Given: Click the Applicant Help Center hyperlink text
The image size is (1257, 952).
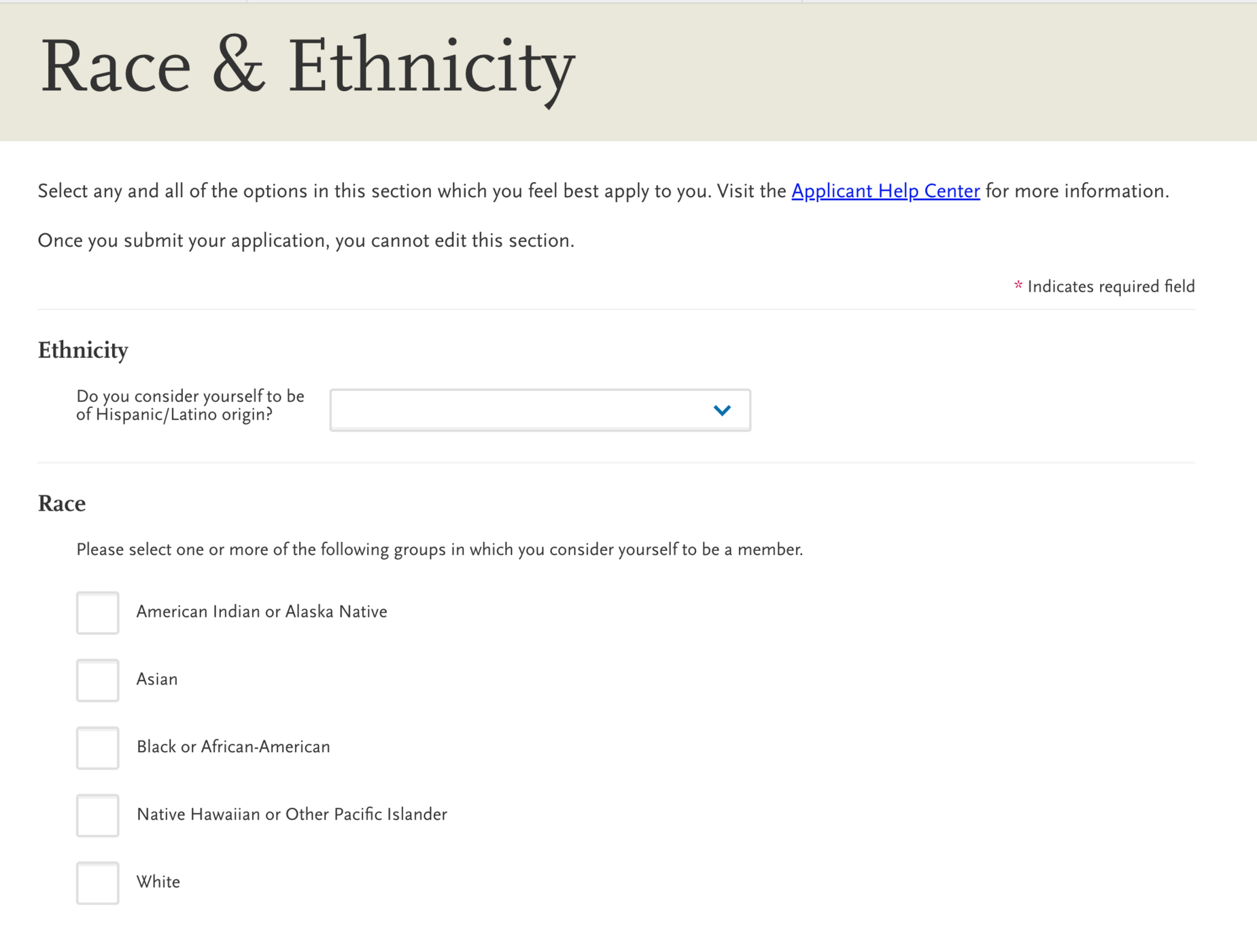Looking at the screenshot, I should coord(885,191).
